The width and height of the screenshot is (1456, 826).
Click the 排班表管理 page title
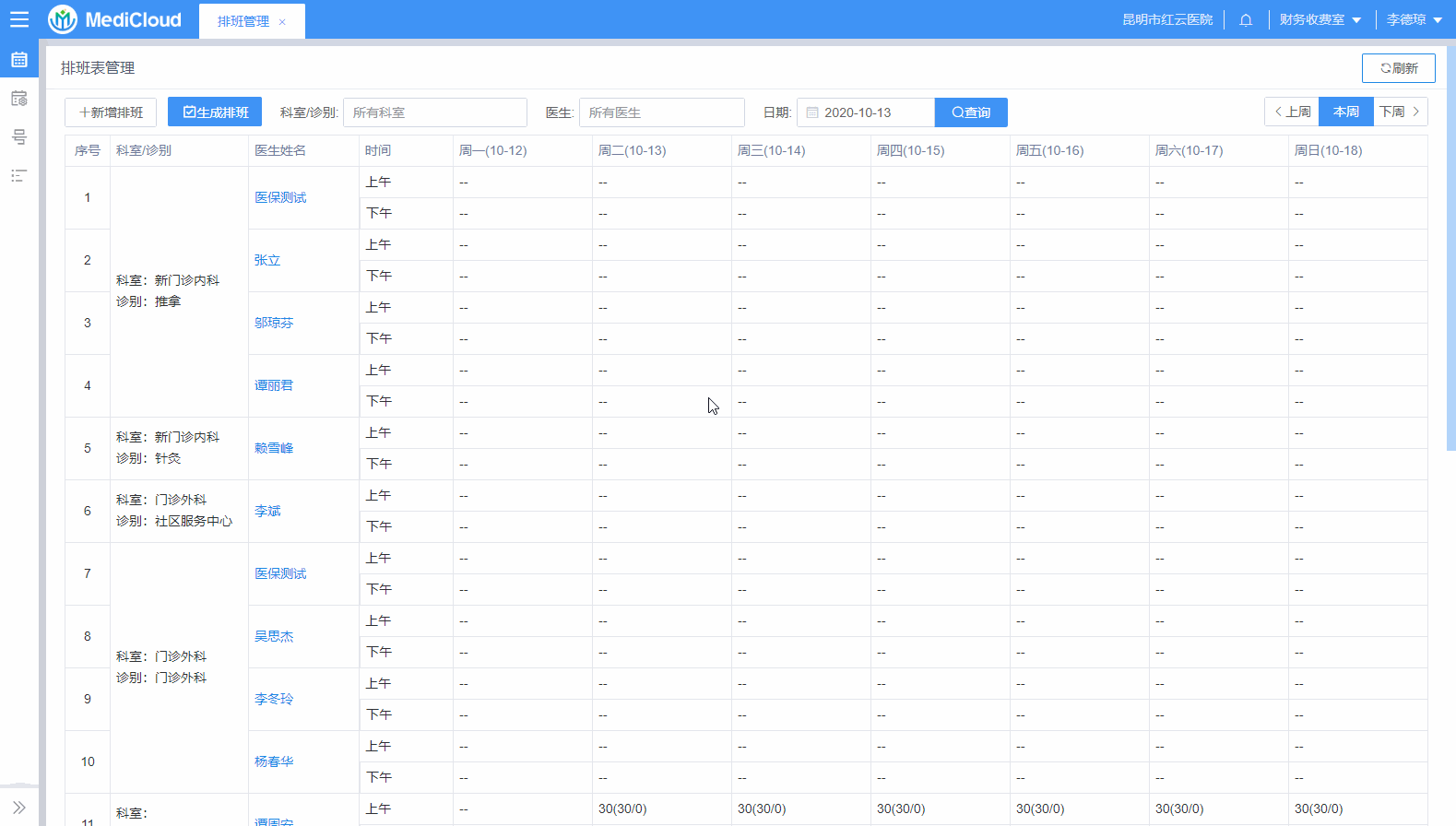coord(98,68)
